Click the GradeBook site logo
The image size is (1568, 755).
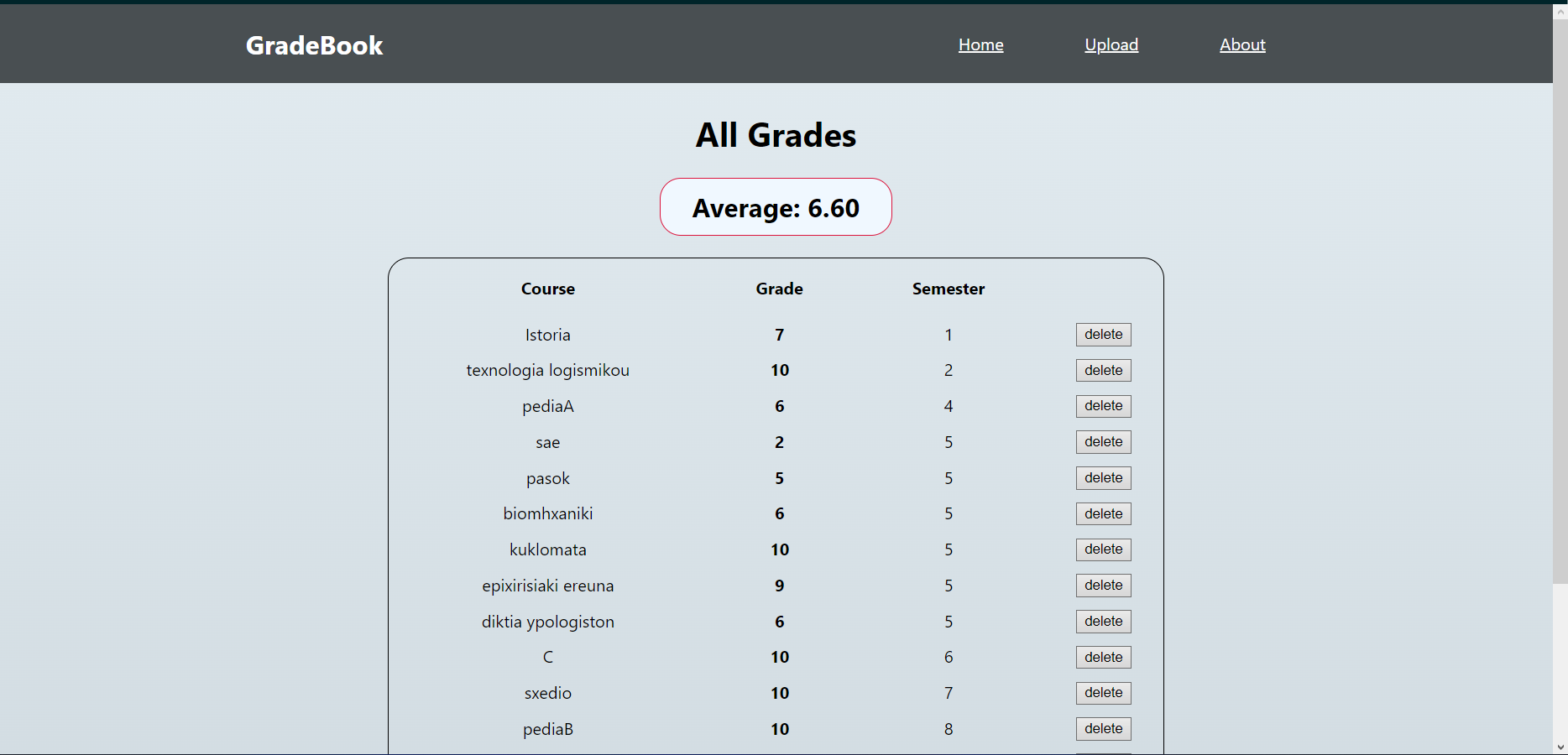pos(314,45)
